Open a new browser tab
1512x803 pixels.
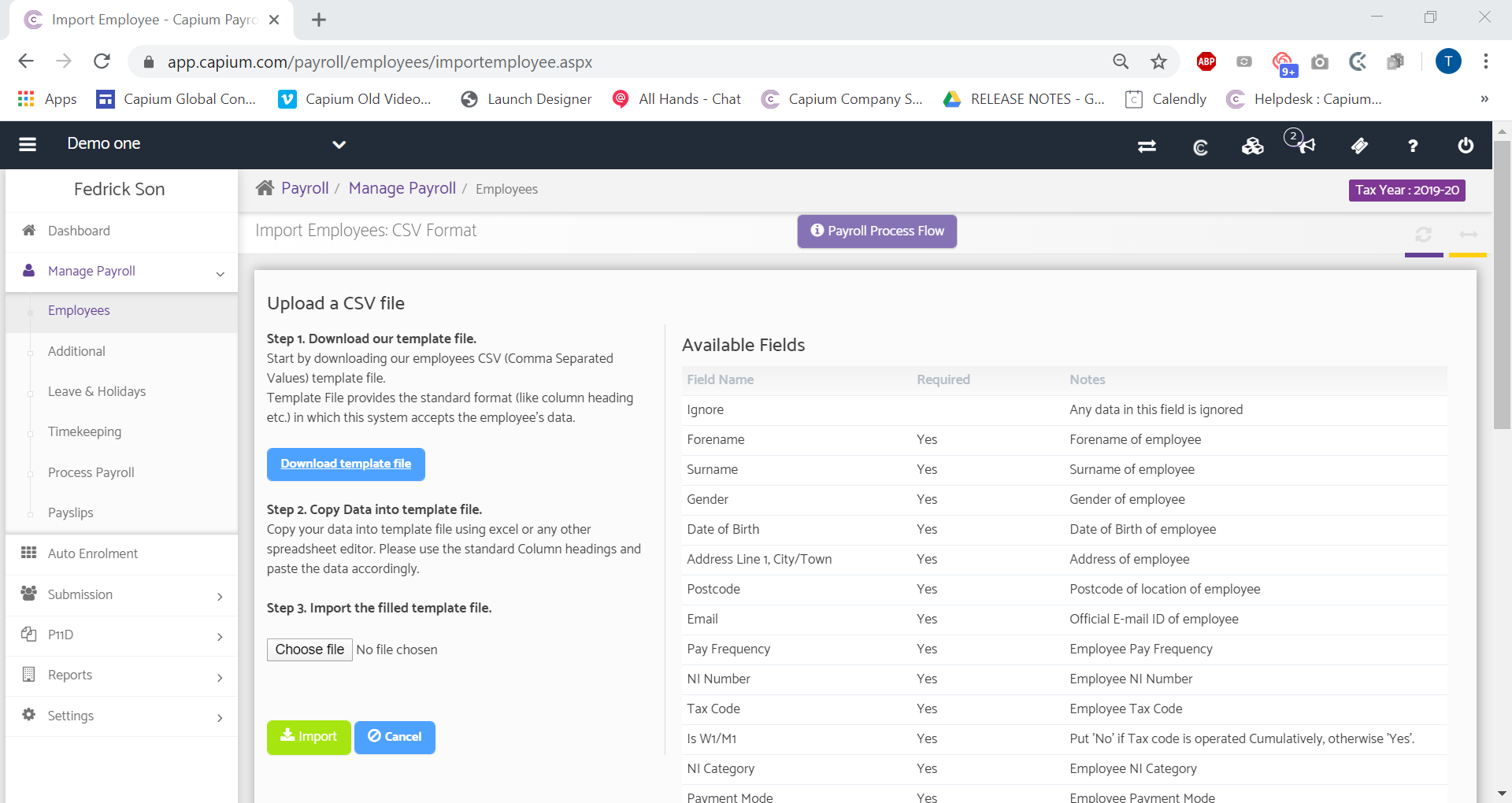pos(319,20)
